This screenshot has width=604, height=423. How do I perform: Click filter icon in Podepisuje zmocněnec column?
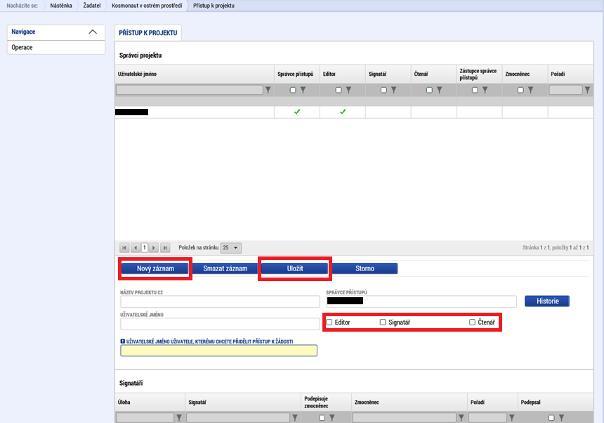[332, 417]
